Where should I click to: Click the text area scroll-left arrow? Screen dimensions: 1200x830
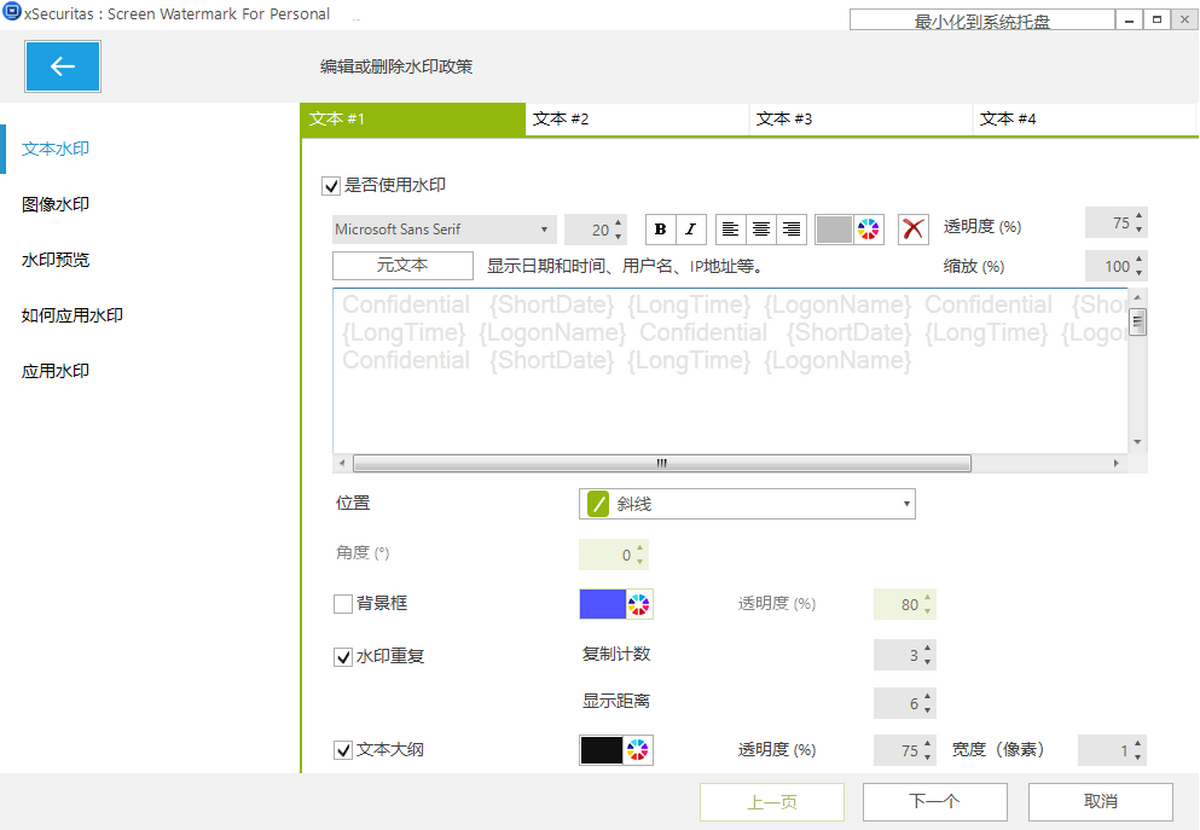click(342, 464)
